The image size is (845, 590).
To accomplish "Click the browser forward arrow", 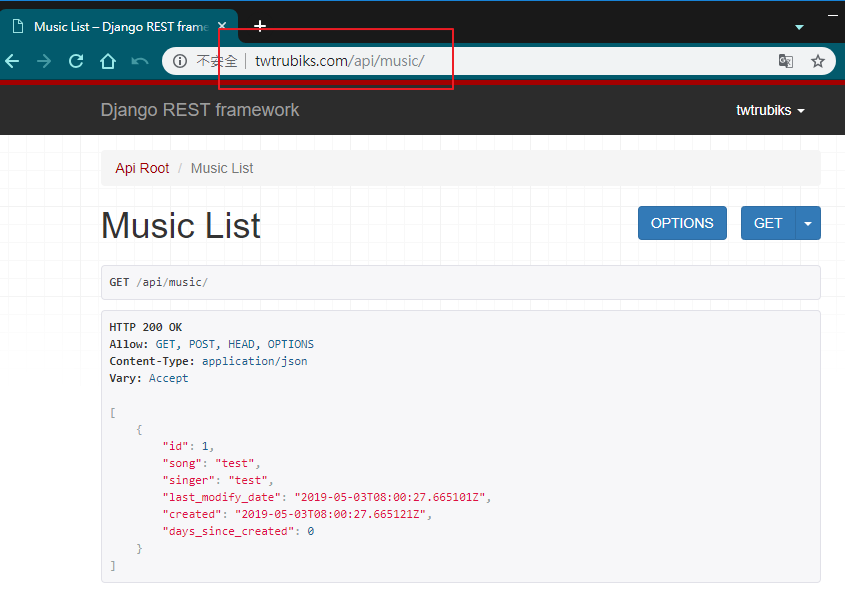I will [44, 61].
